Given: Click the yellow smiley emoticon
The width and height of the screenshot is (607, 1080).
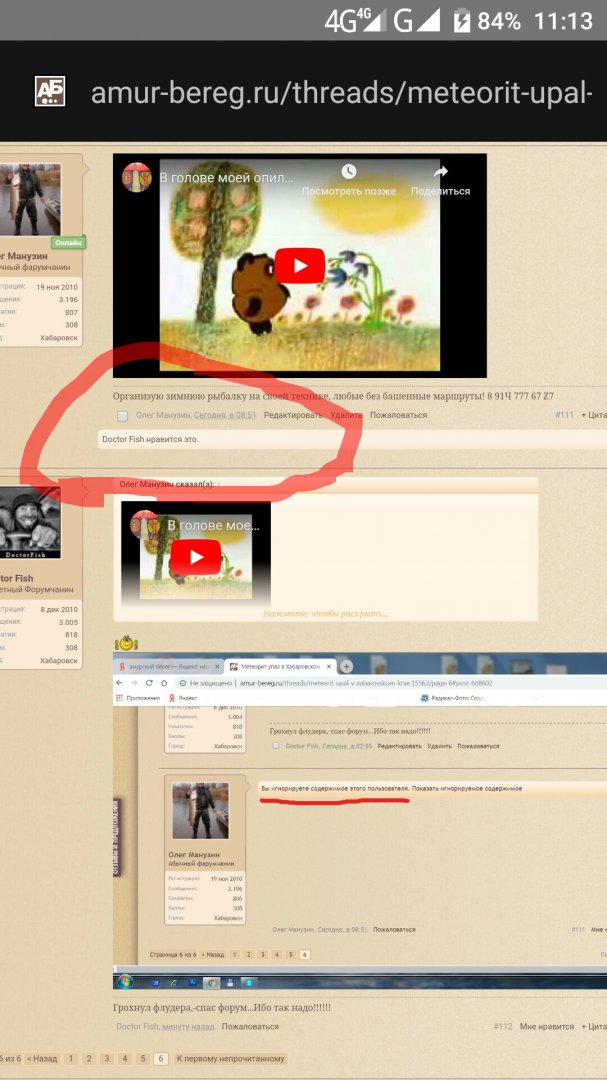Looking at the screenshot, I should coord(126,643).
